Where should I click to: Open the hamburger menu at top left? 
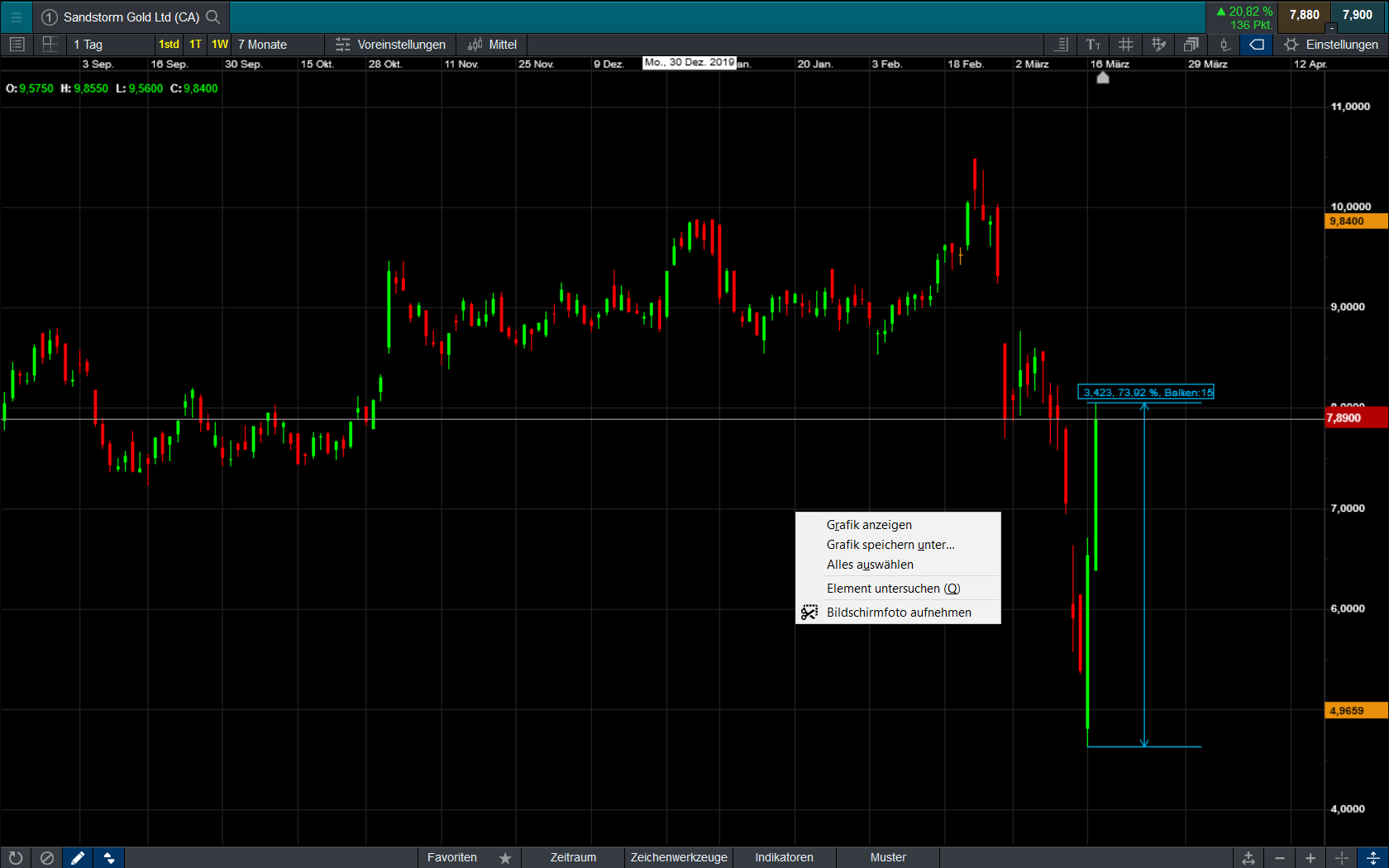pos(16,17)
